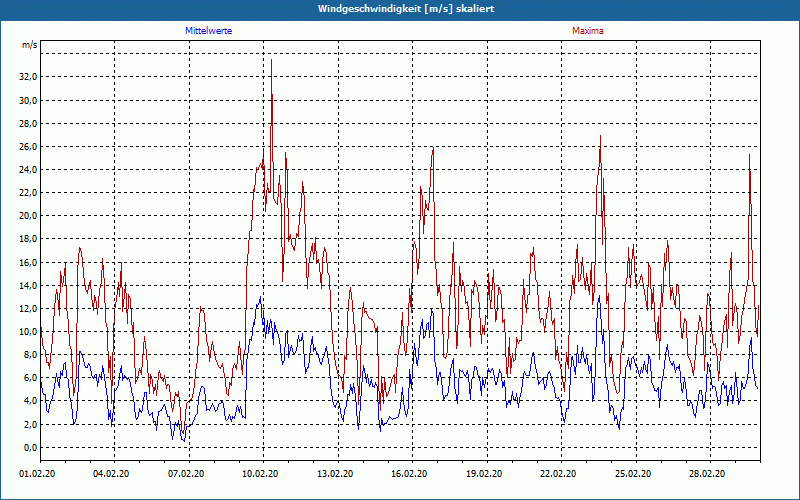Select the 8,0 y-axis value
800x500 pixels.
(30, 355)
